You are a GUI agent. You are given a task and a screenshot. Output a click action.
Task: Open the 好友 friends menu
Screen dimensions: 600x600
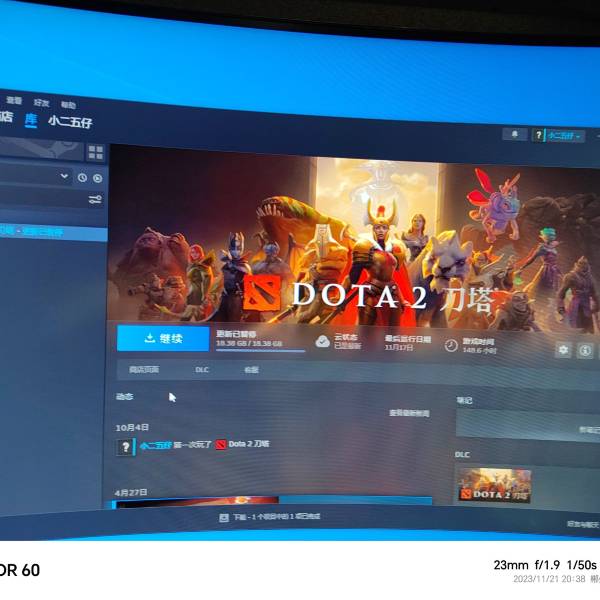(41, 102)
